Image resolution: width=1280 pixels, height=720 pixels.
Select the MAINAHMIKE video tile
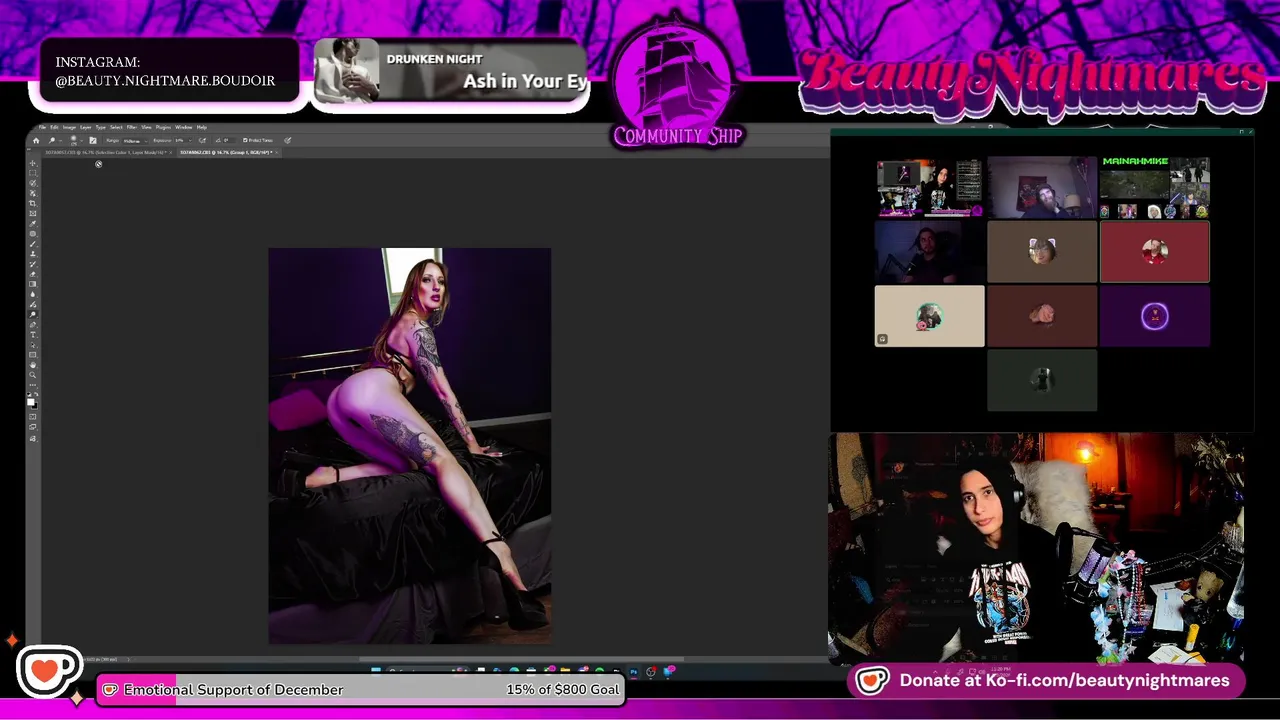1154,187
